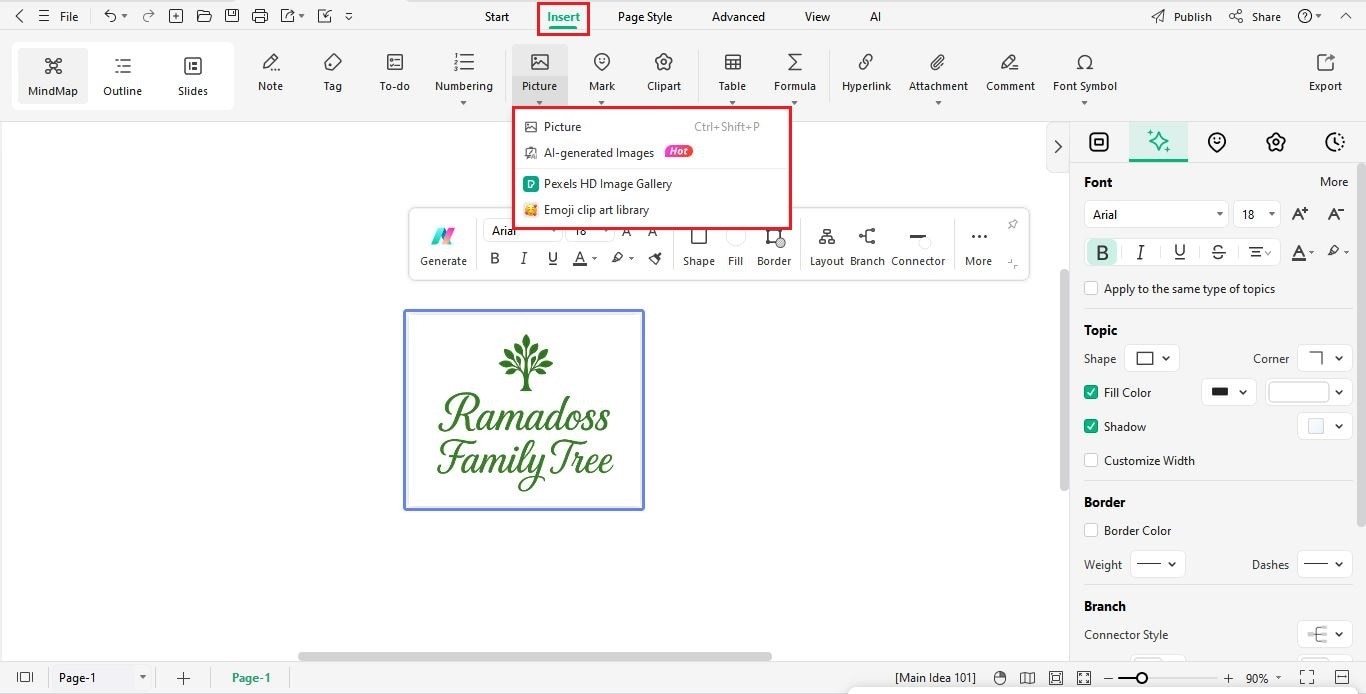
Task: Toggle Italic in the right Font panel
Action: pos(1141,252)
